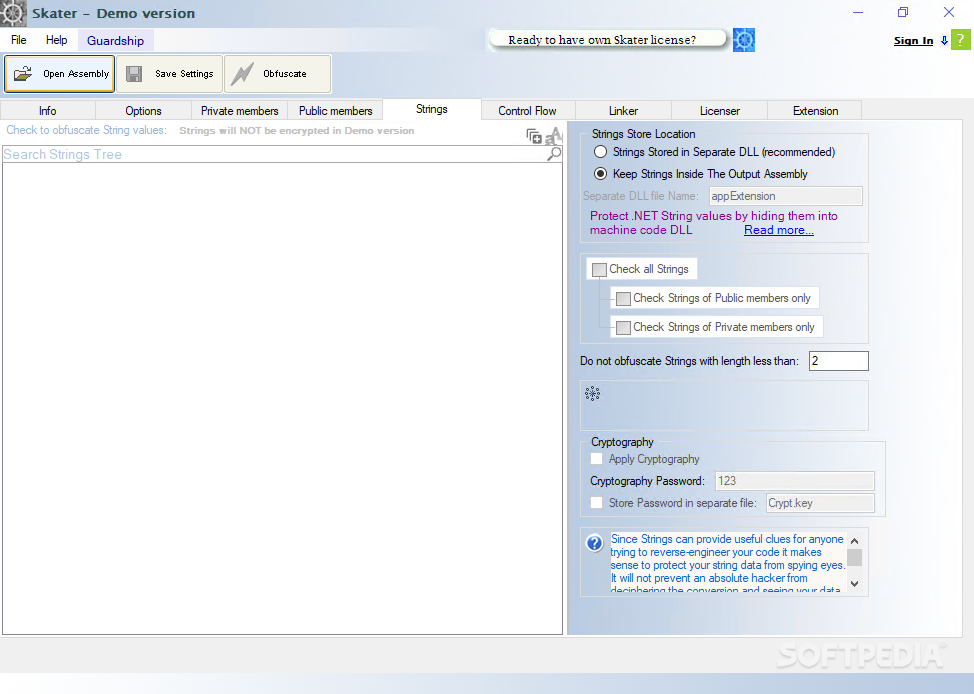The image size is (974, 694).
Task: Toggle Check Strings of Private members only
Action: click(x=623, y=327)
